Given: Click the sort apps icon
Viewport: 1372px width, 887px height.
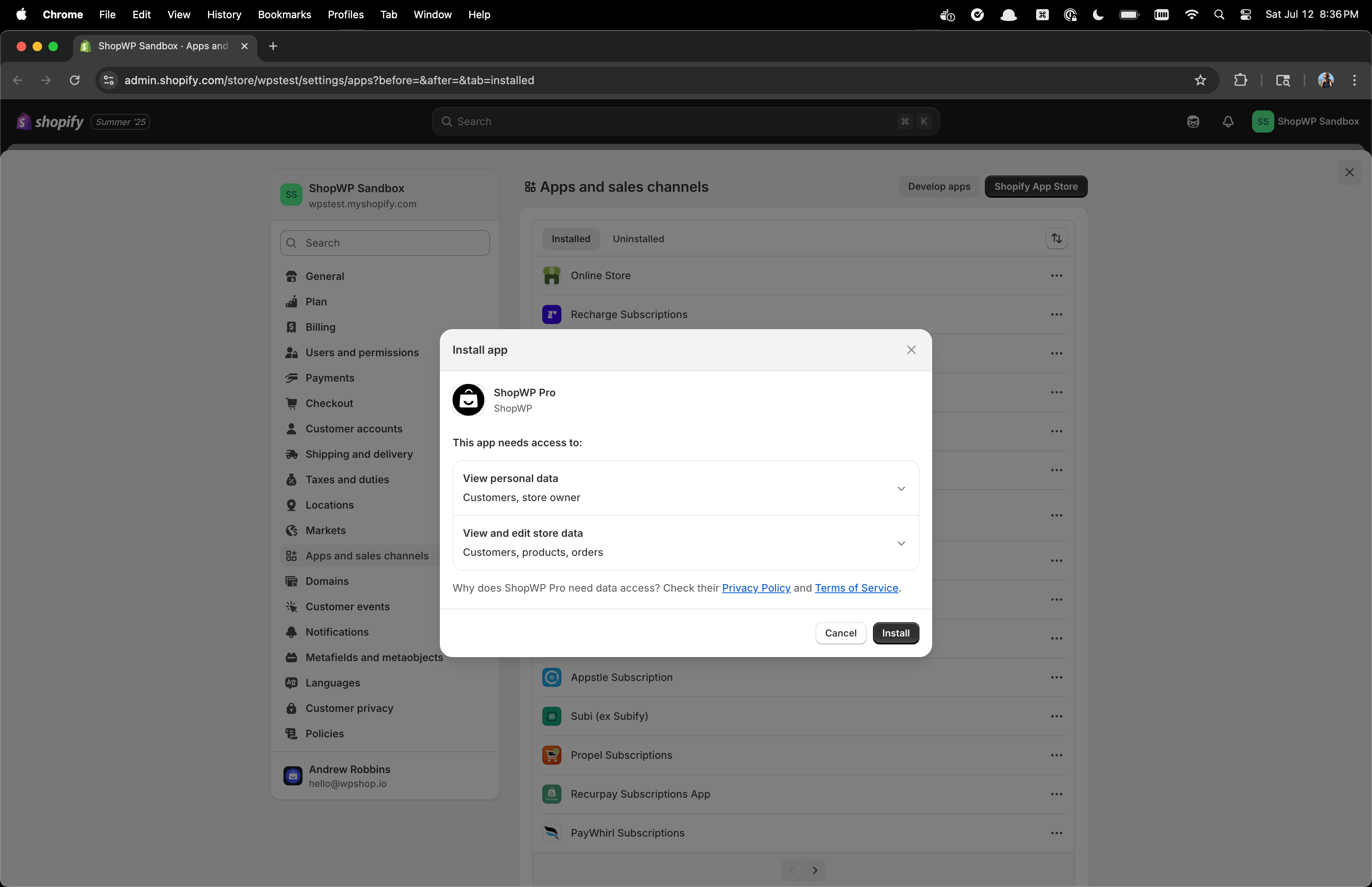Looking at the screenshot, I should 1056,239.
